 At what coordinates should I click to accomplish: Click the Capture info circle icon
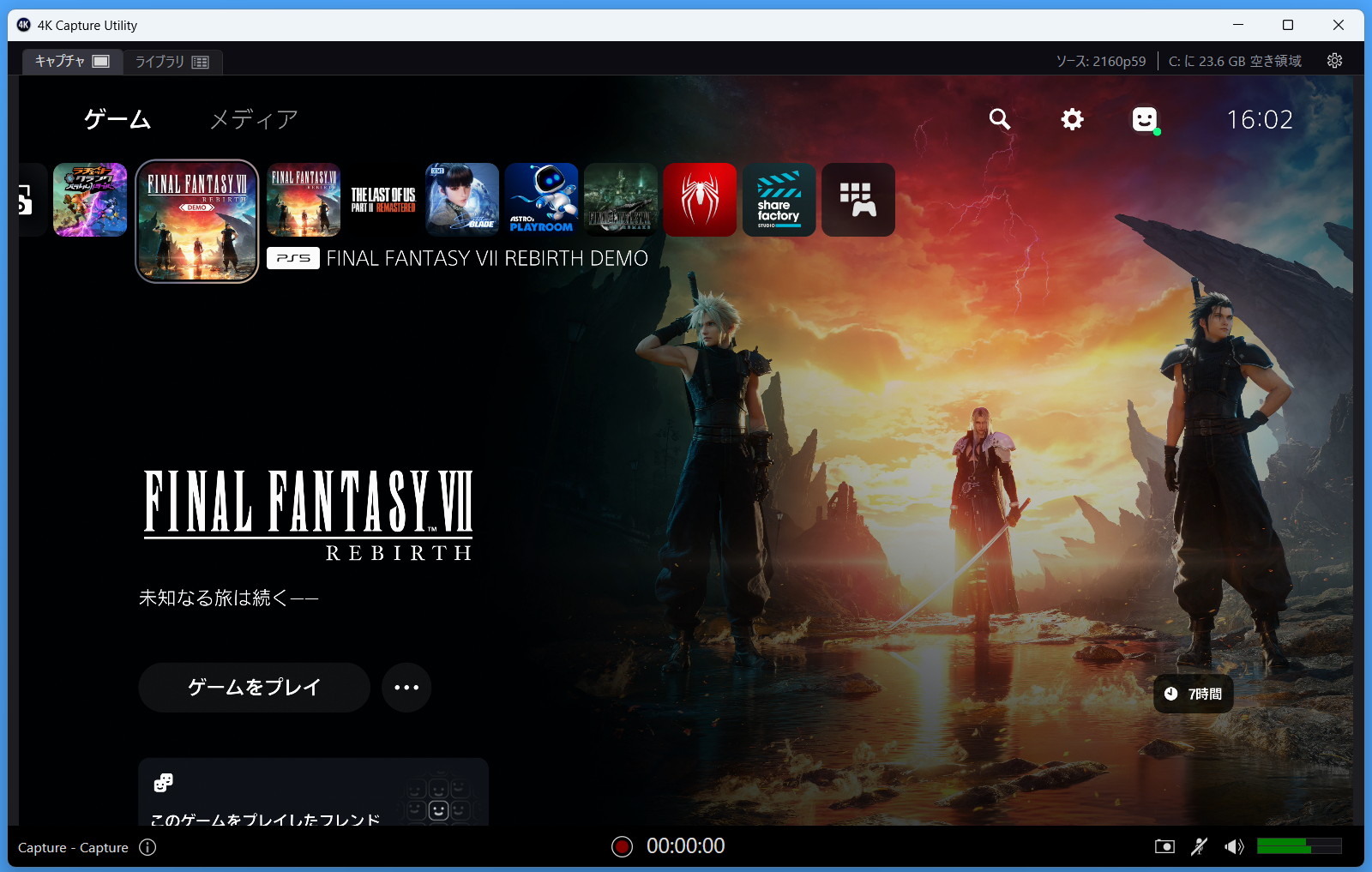[x=147, y=847]
